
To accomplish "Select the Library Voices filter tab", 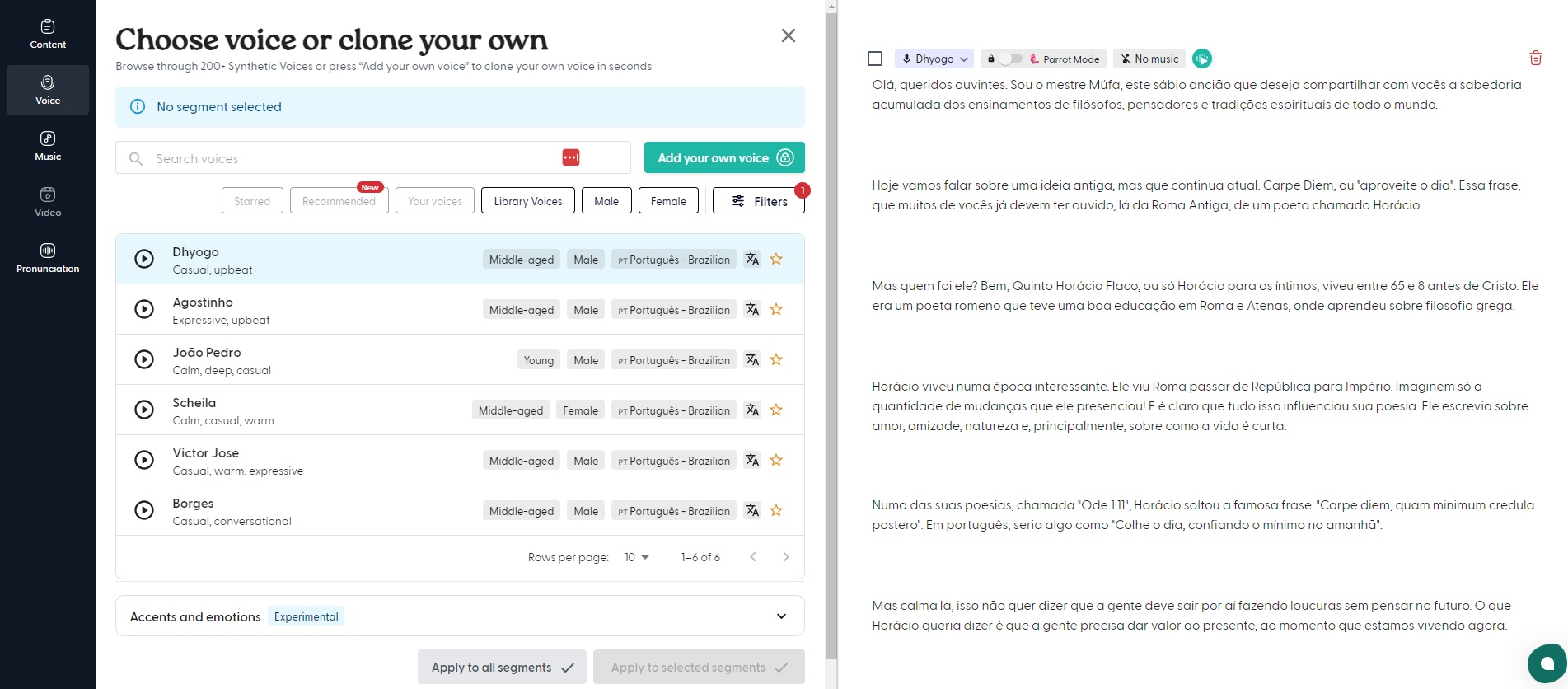I will 527,201.
